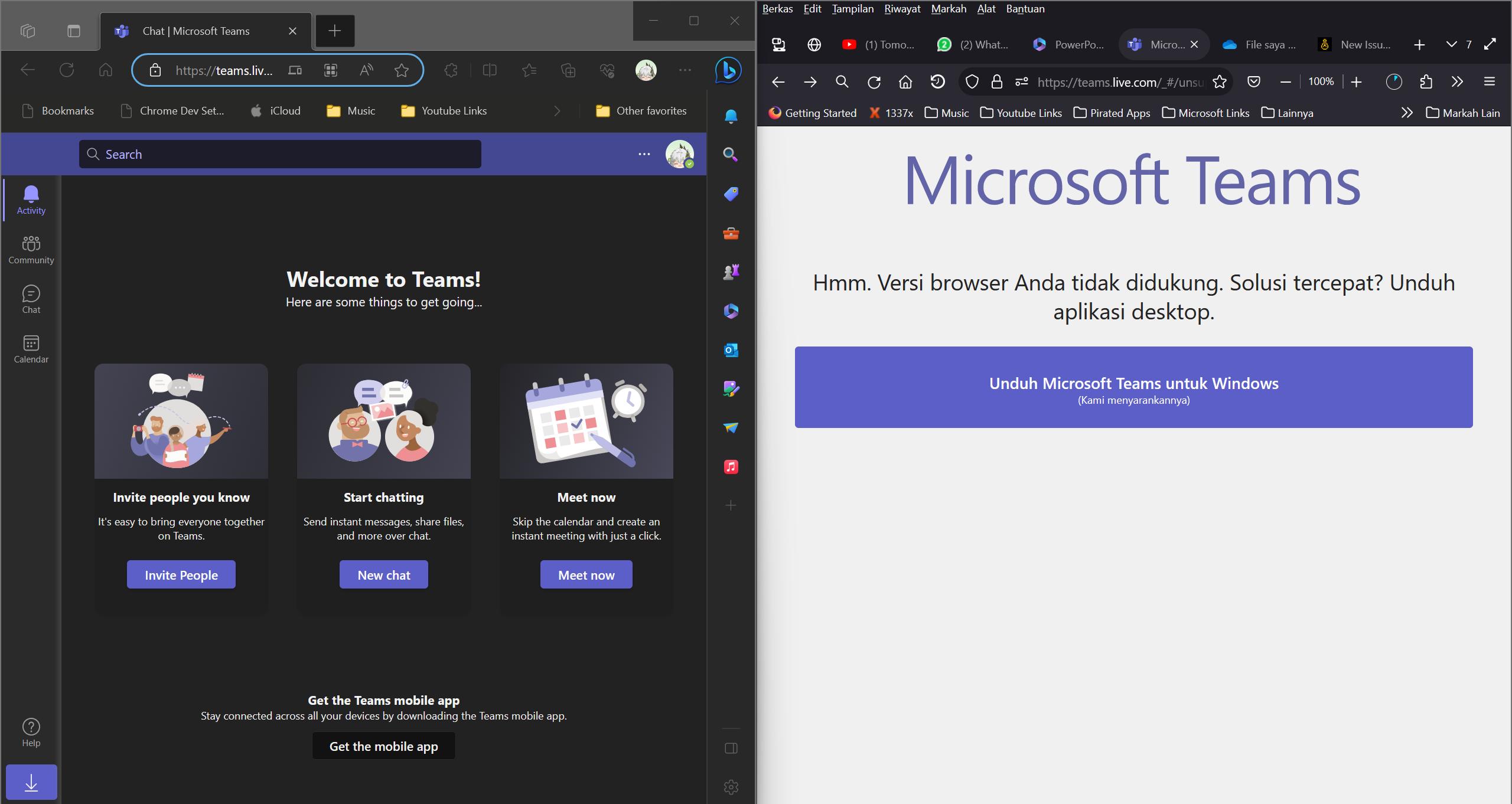Image resolution: width=1512 pixels, height=804 pixels.
Task: Expand Firefox toolbar overflow chevrons
Action: tap(1457, 82)
